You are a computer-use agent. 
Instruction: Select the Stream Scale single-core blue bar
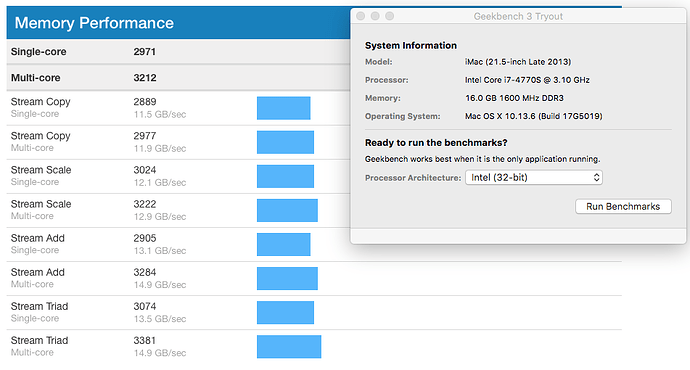[286, 176]
